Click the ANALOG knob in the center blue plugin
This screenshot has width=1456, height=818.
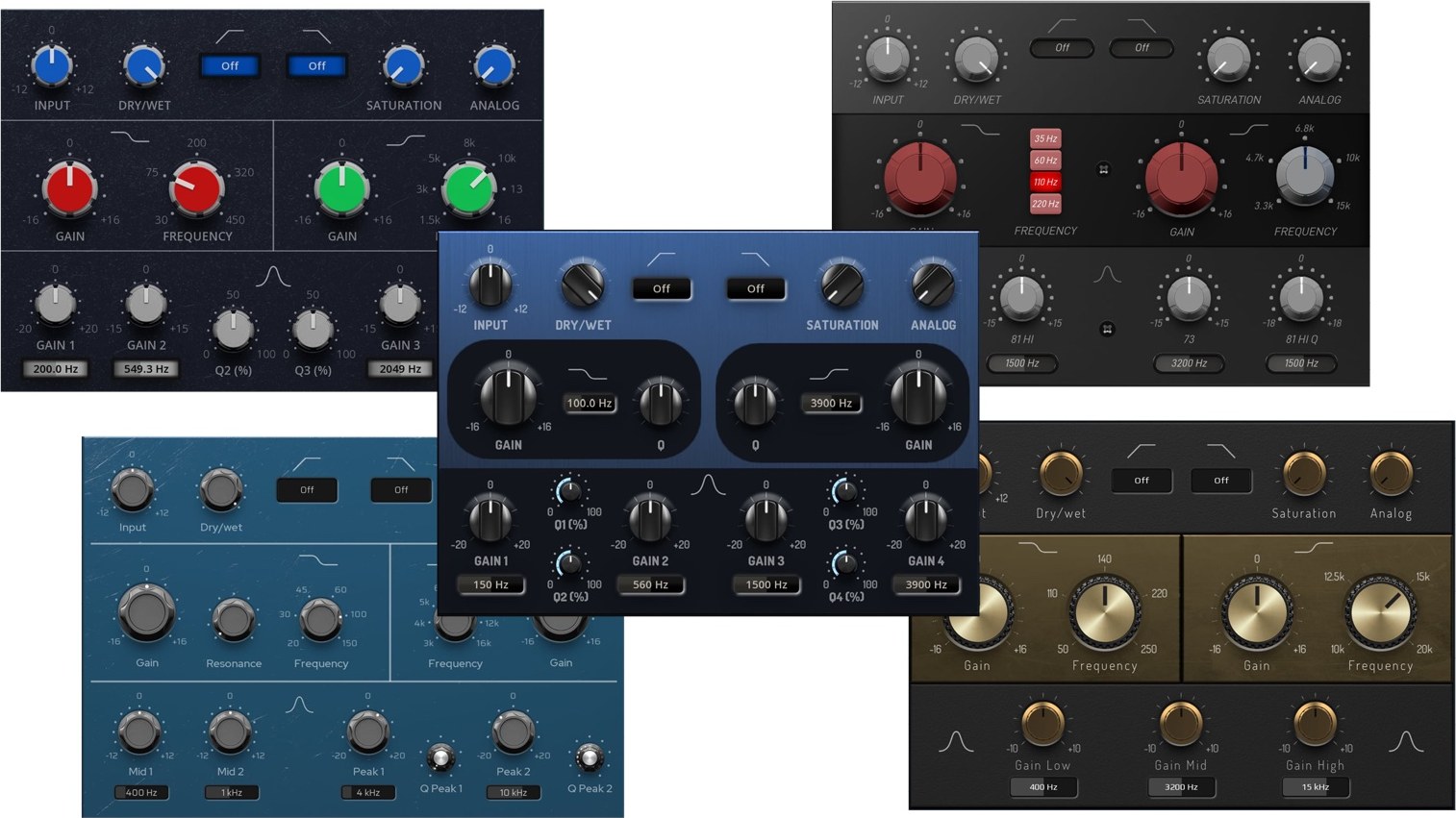pyautogui.click(x=932, y=285)
